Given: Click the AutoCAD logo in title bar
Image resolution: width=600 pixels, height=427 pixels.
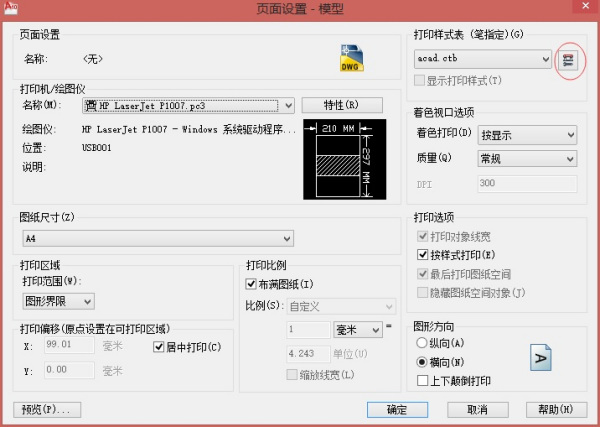Looking at the screenshot, I should [x=10, y=8].
